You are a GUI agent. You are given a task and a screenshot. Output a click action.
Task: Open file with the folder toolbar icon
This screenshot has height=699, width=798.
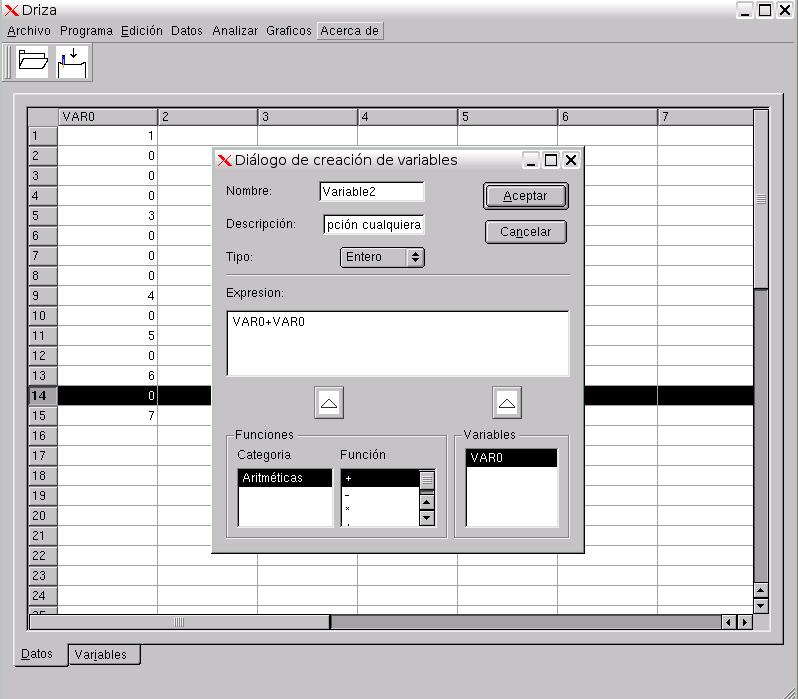[x=32, y=62]
